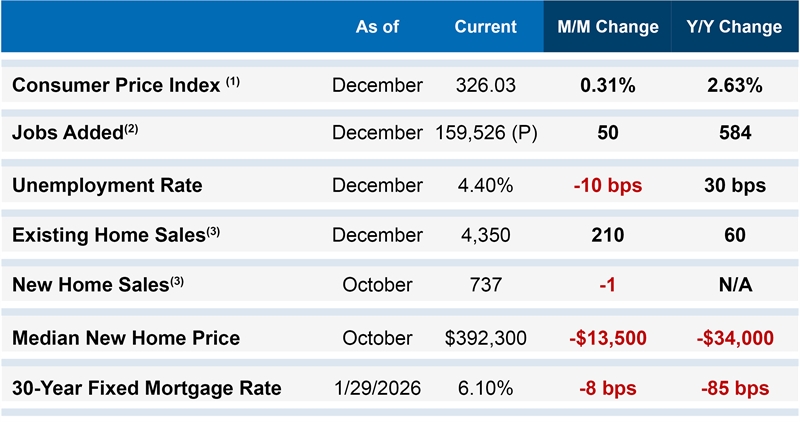
Task: Select the Median New Home Price label
Action: pos(126,338)
